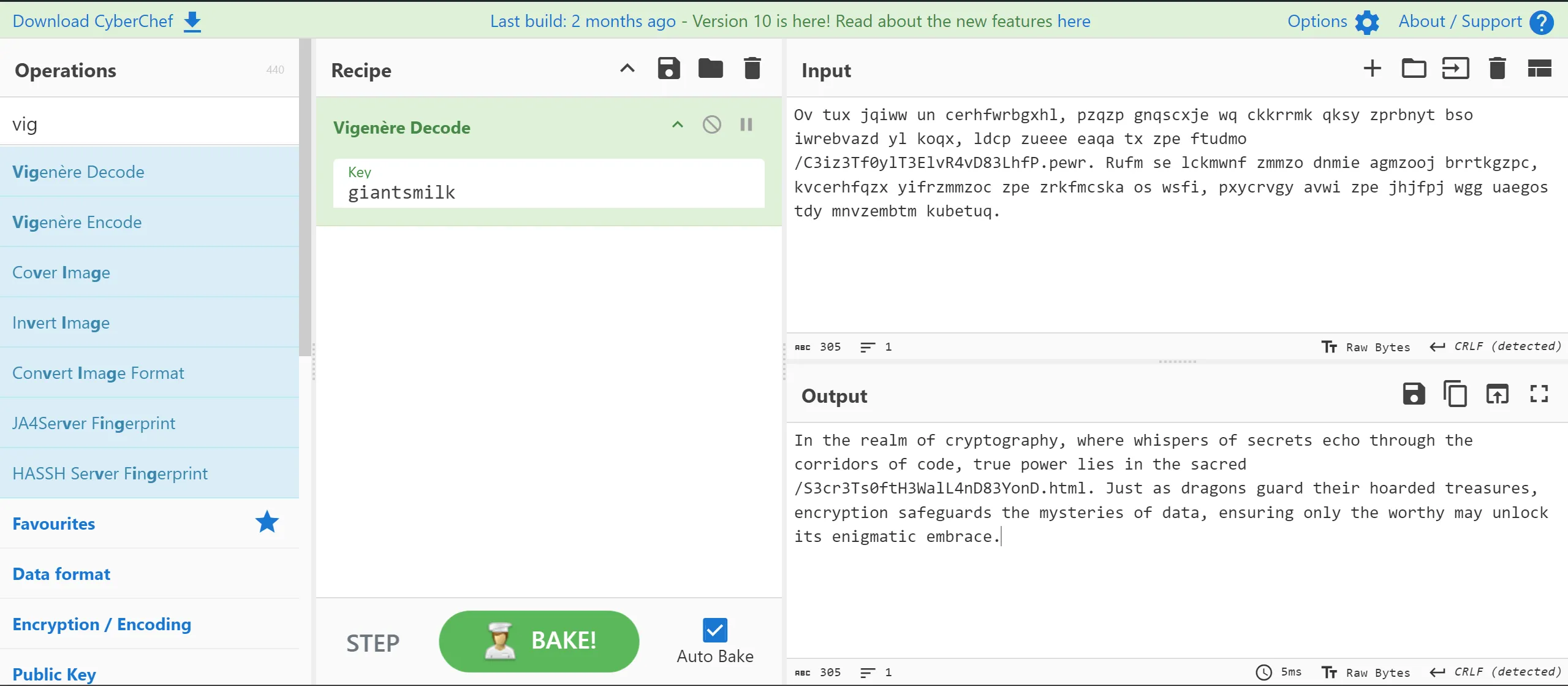
Task: Copy output to clipboard
Action: coord(1455,394)
